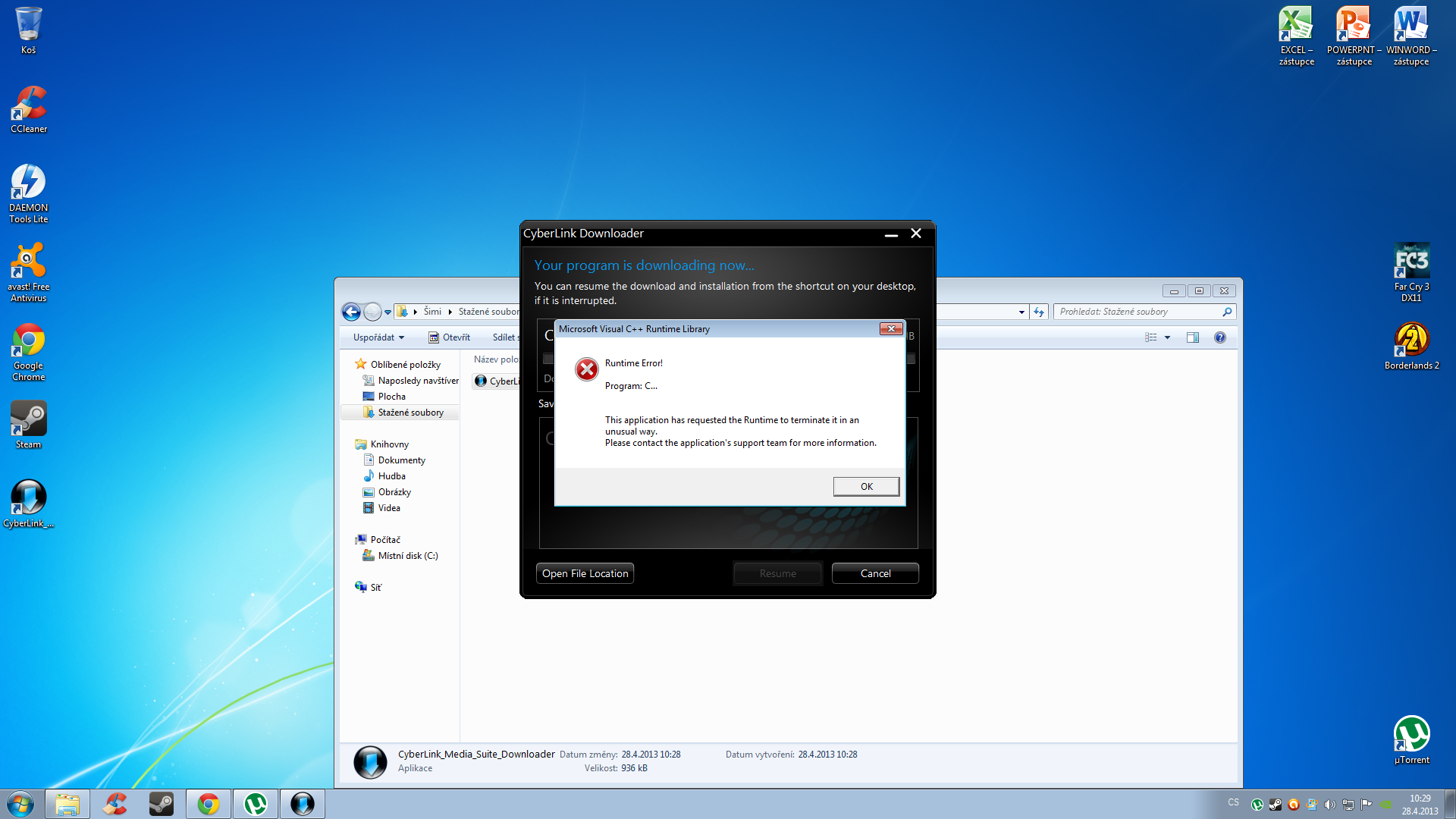Open the CCleaner desktop shortcut

tap(29, 109)
